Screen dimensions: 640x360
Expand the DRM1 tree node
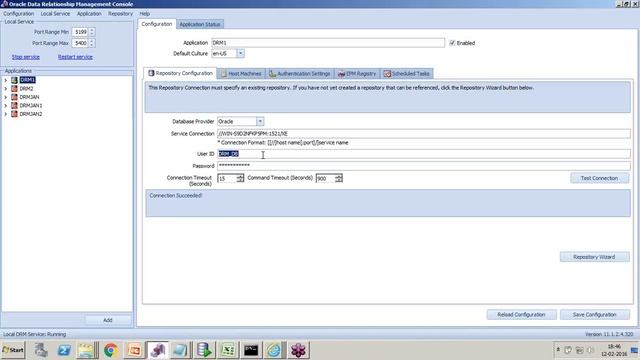[x=6, y=80]
